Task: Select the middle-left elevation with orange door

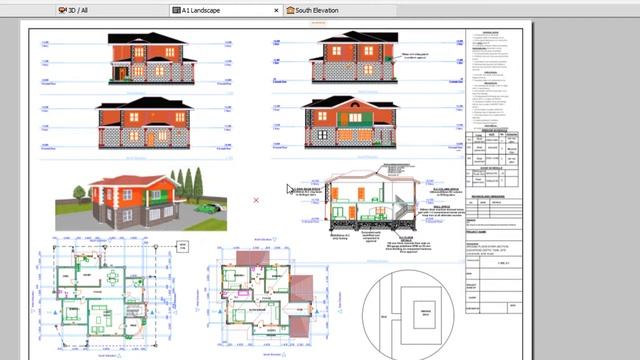Action: (x=144, y=122)
